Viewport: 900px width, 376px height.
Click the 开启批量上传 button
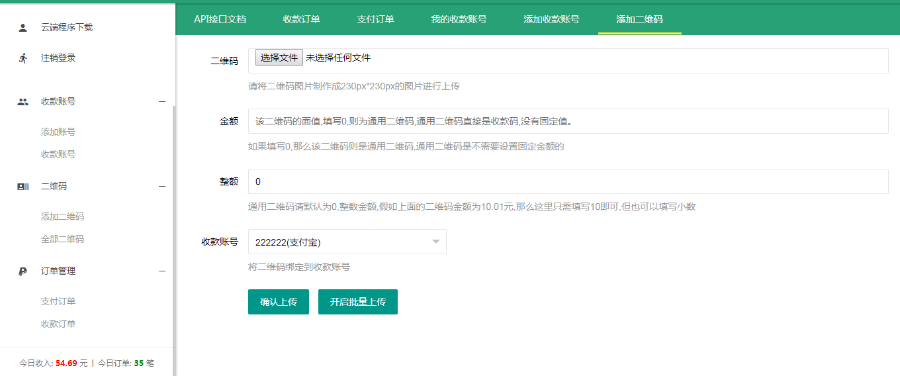pos(358,302)
